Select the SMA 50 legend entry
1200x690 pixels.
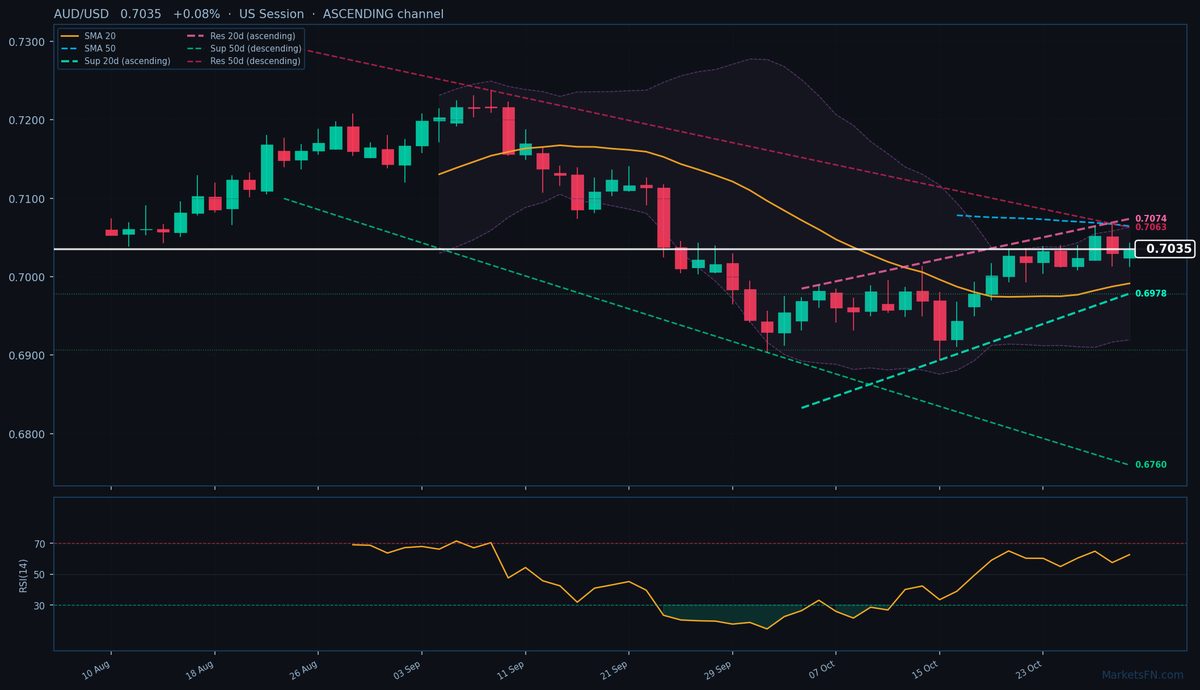[88, 48]
